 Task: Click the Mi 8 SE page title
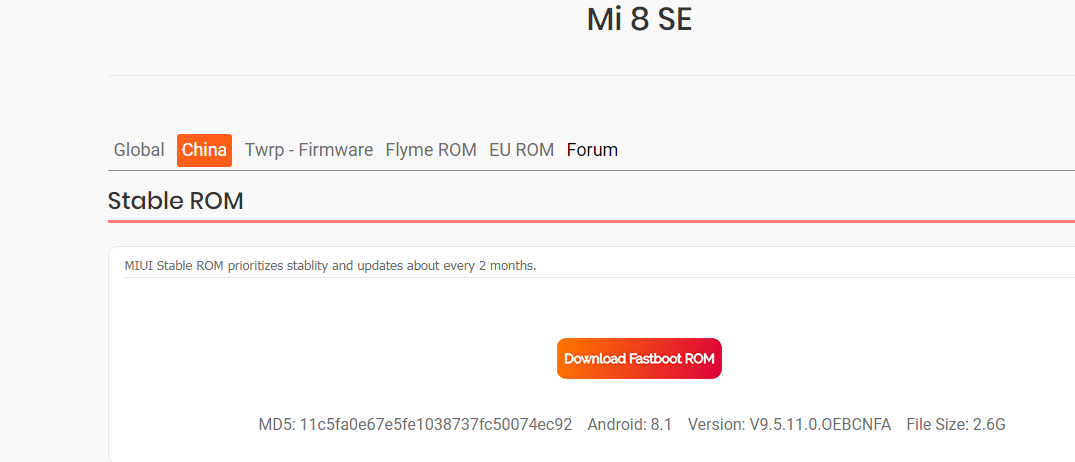coord(639,19)
